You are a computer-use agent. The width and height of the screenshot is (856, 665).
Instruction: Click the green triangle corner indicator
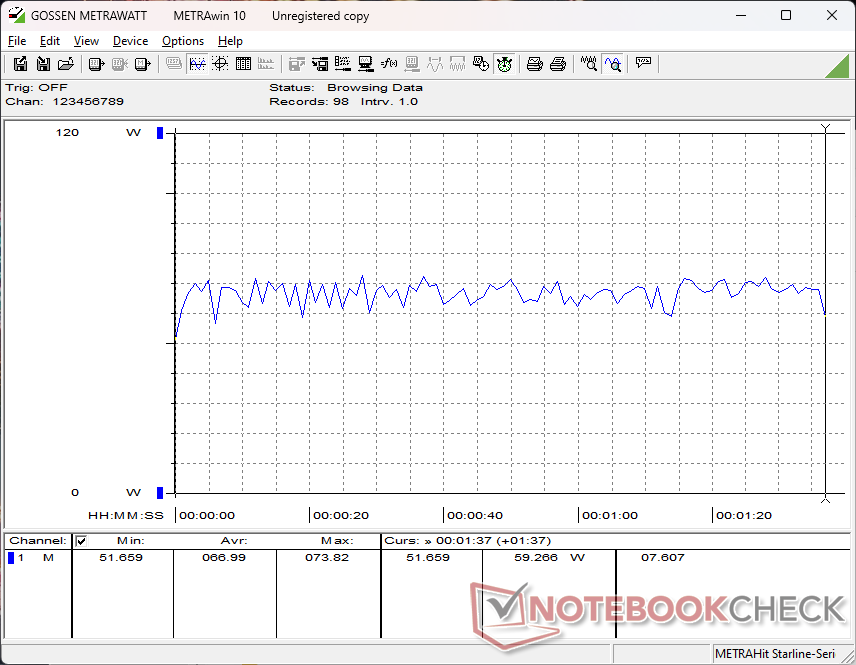click(x=839, y=67)
